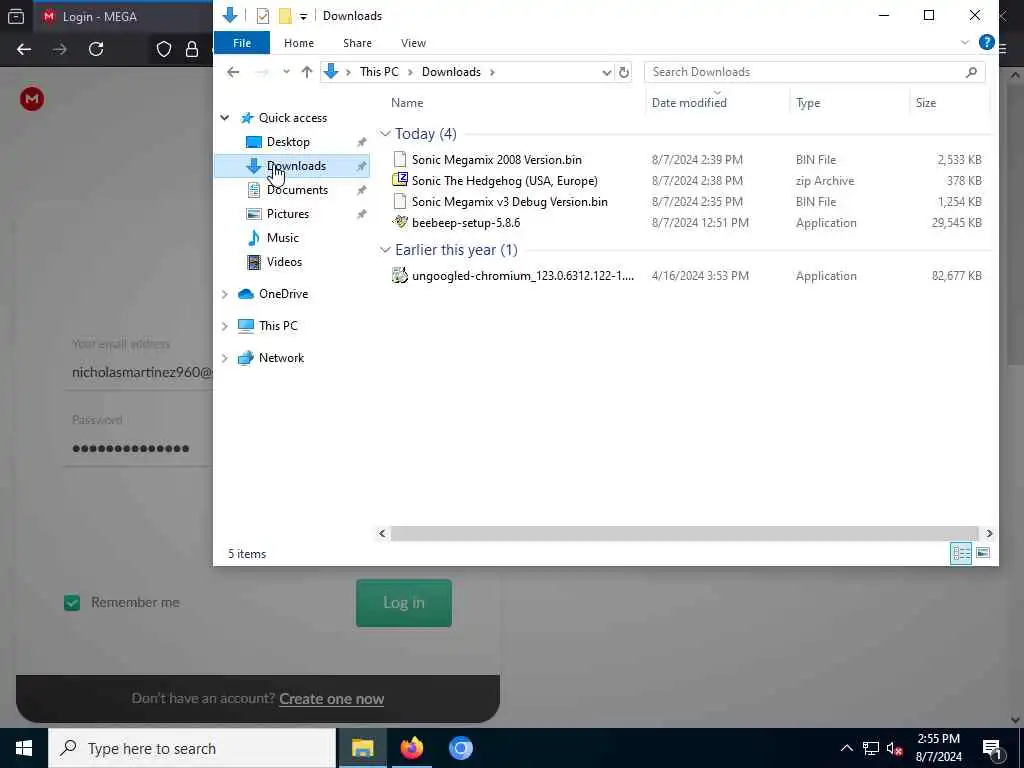Switch to the Share ribbon tab
Image resolution: width=1024 pixels, height=768 pixels.
click(x=357, y=43)
